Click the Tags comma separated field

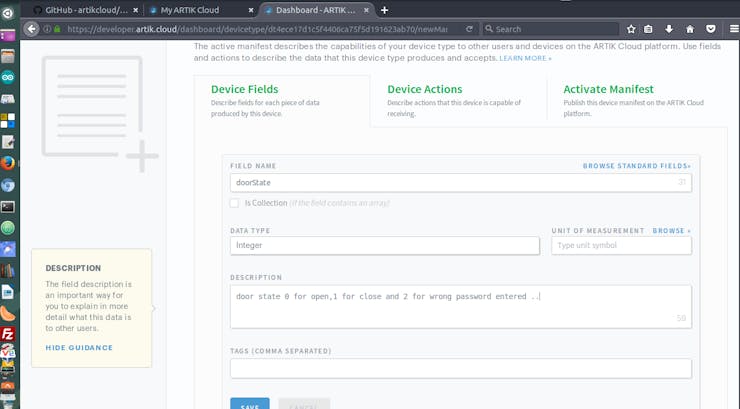[x=461, y=368]
